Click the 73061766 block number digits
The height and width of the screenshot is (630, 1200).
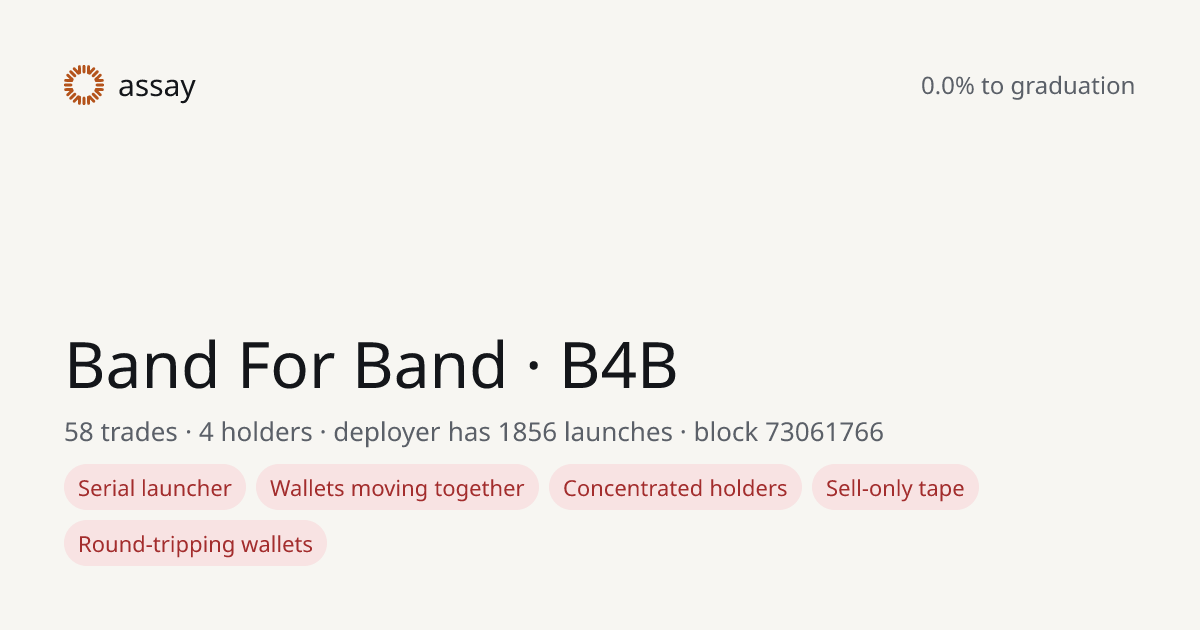pos(824,432)
